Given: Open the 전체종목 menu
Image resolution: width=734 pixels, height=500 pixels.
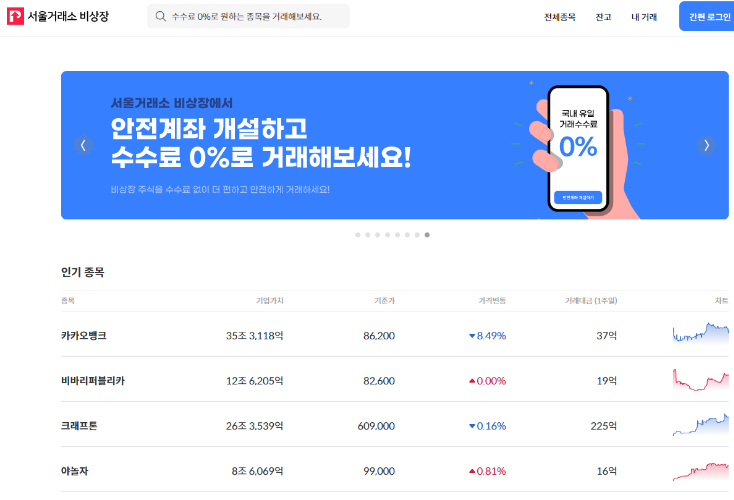Looking at the screenshot, I should (x=559, y=17).
